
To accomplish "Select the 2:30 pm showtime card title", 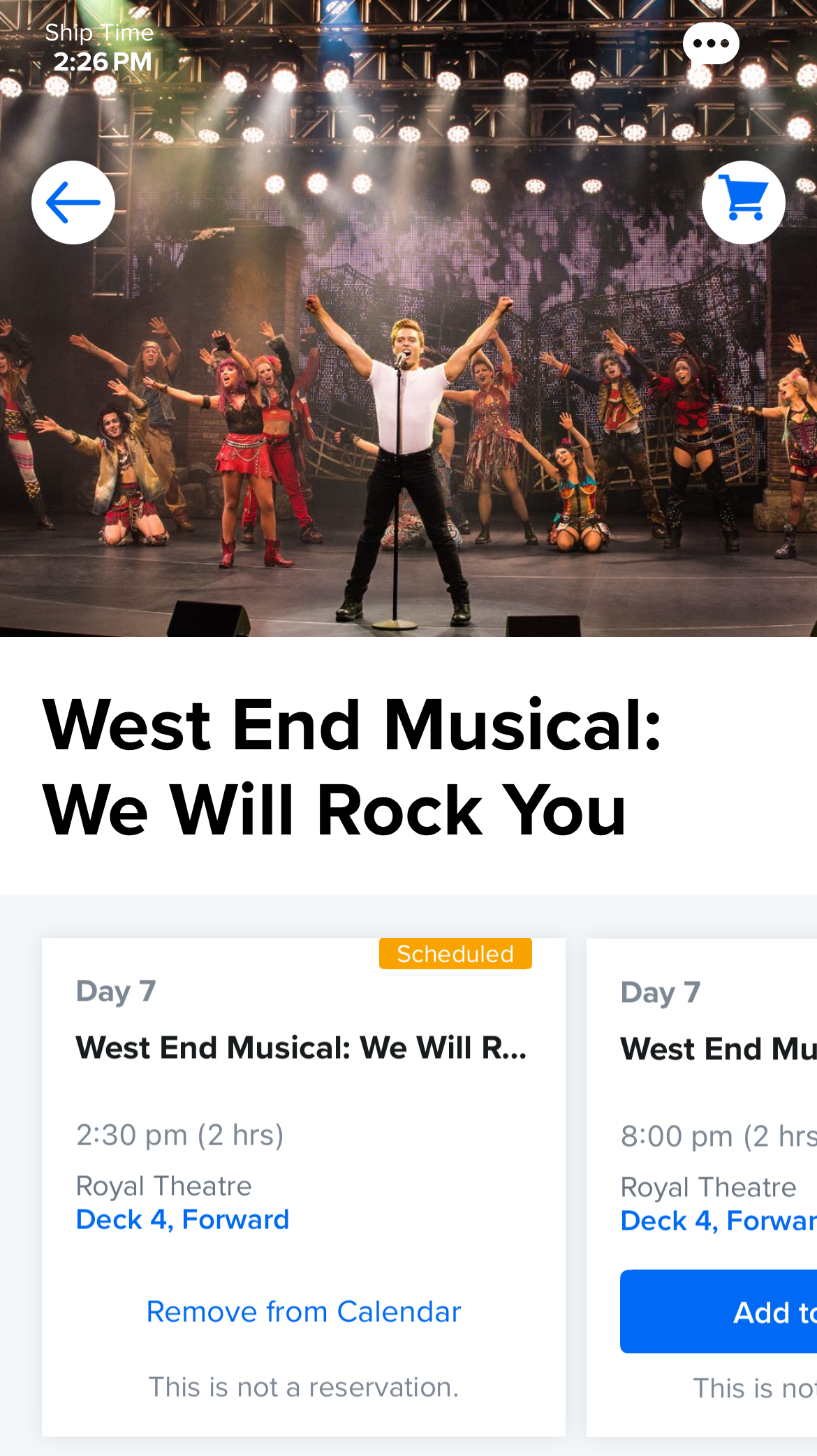I will click(x=302, y=1047).
